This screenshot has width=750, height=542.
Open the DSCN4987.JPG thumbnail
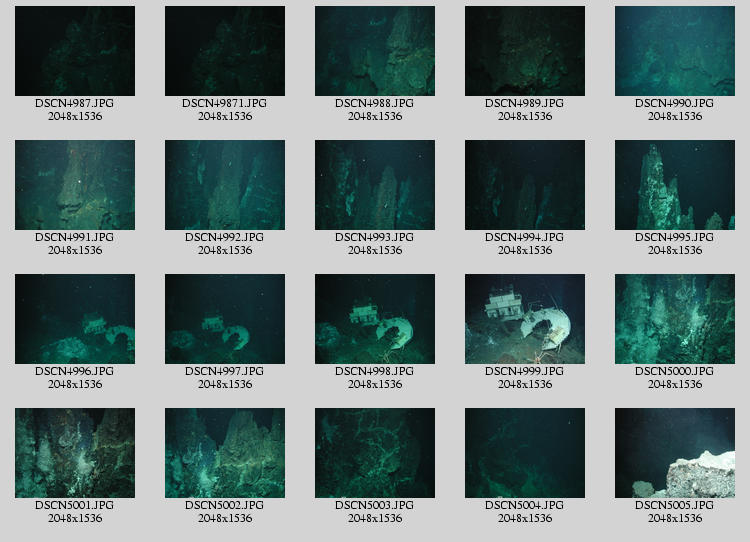coord(75,51)
